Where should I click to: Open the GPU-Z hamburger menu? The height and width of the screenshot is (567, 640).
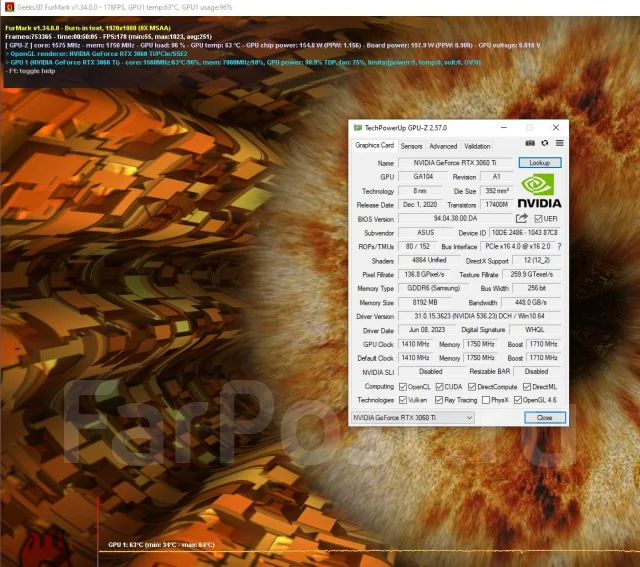click(560, 143)
